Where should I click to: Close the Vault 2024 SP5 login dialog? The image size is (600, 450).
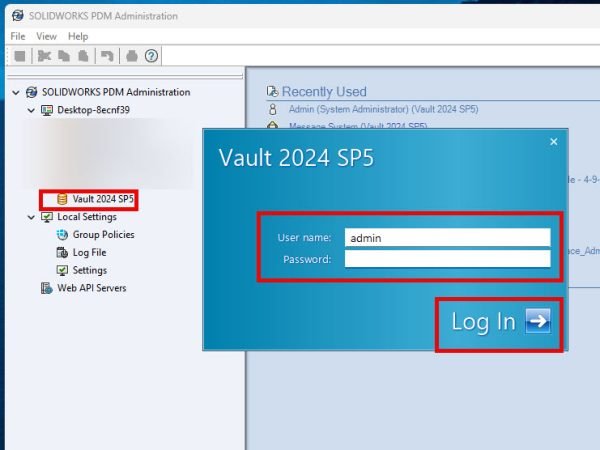(x=553, y=142)
